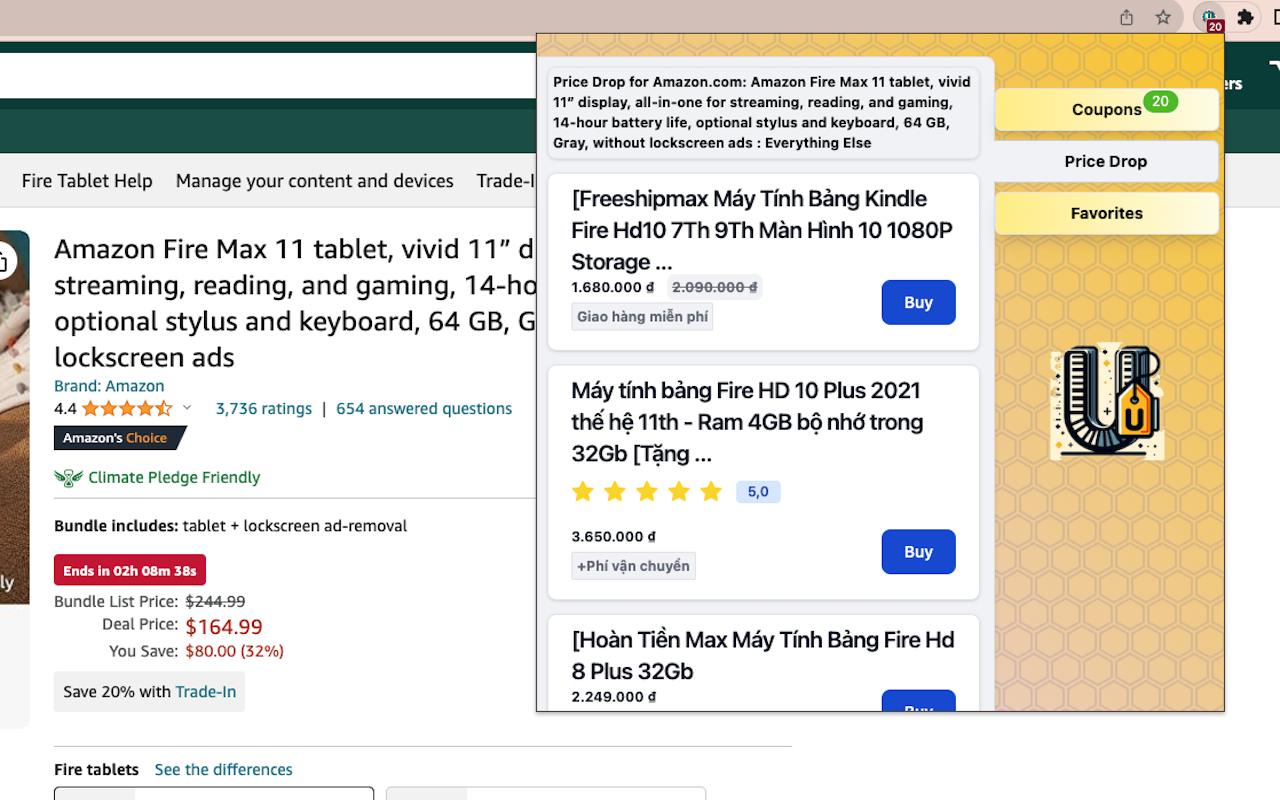Click the Trade-In link
This screenshot has height=800, width=1280.
click(x=206, y=691)
